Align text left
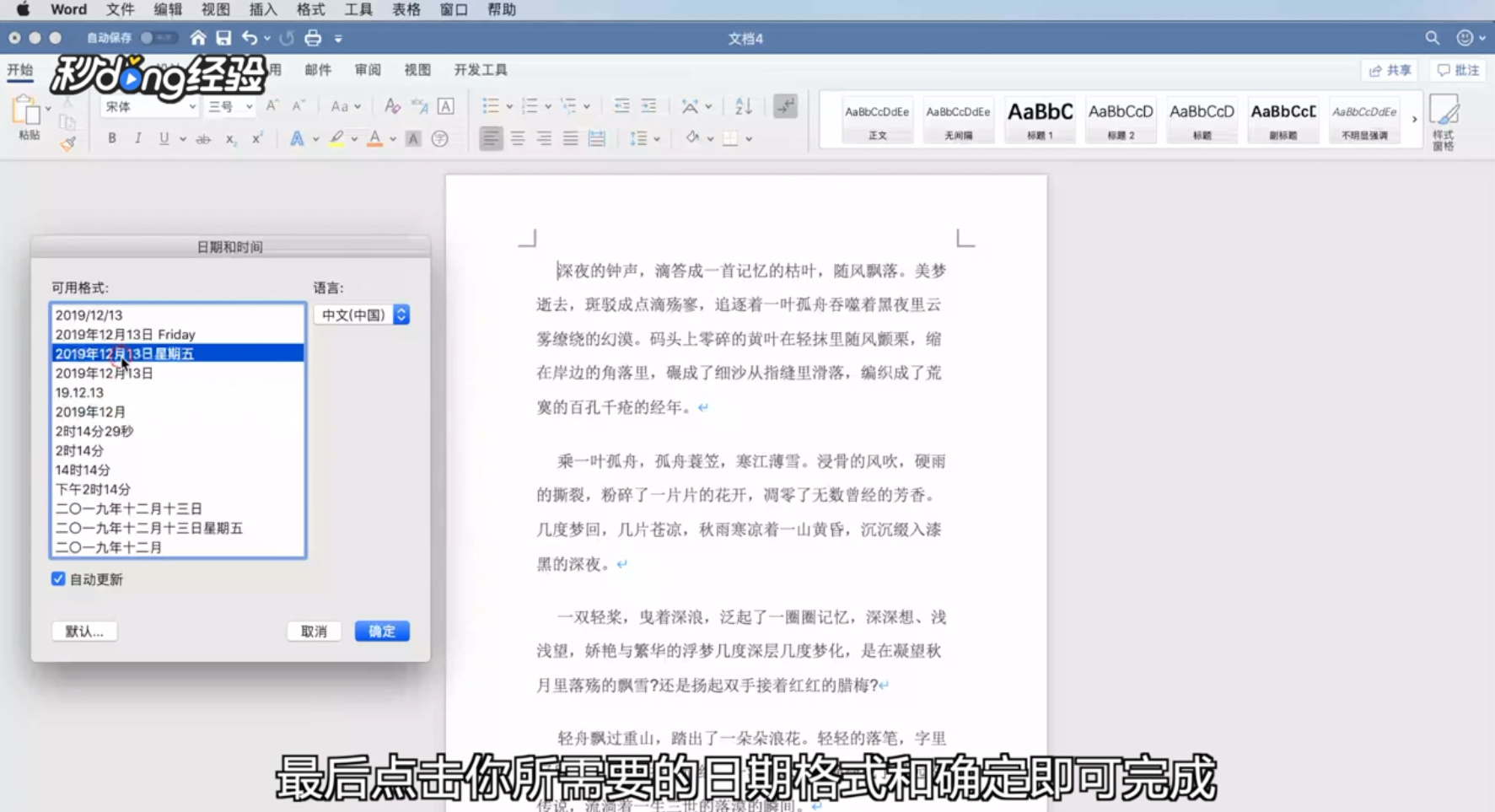The width and height of the screenshot is (1495, 812). coord(491,138)
